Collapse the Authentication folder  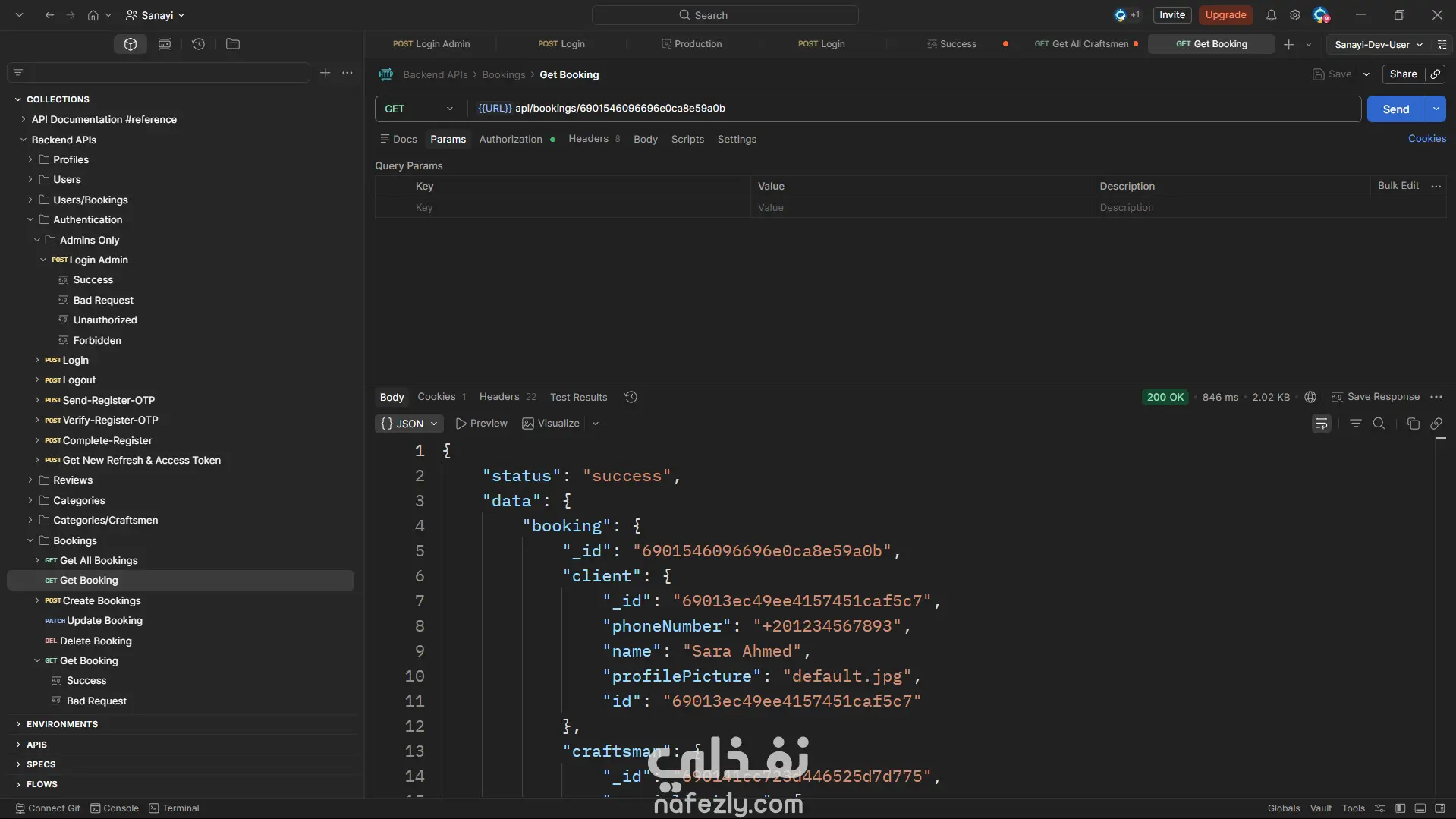click(30, 219)
